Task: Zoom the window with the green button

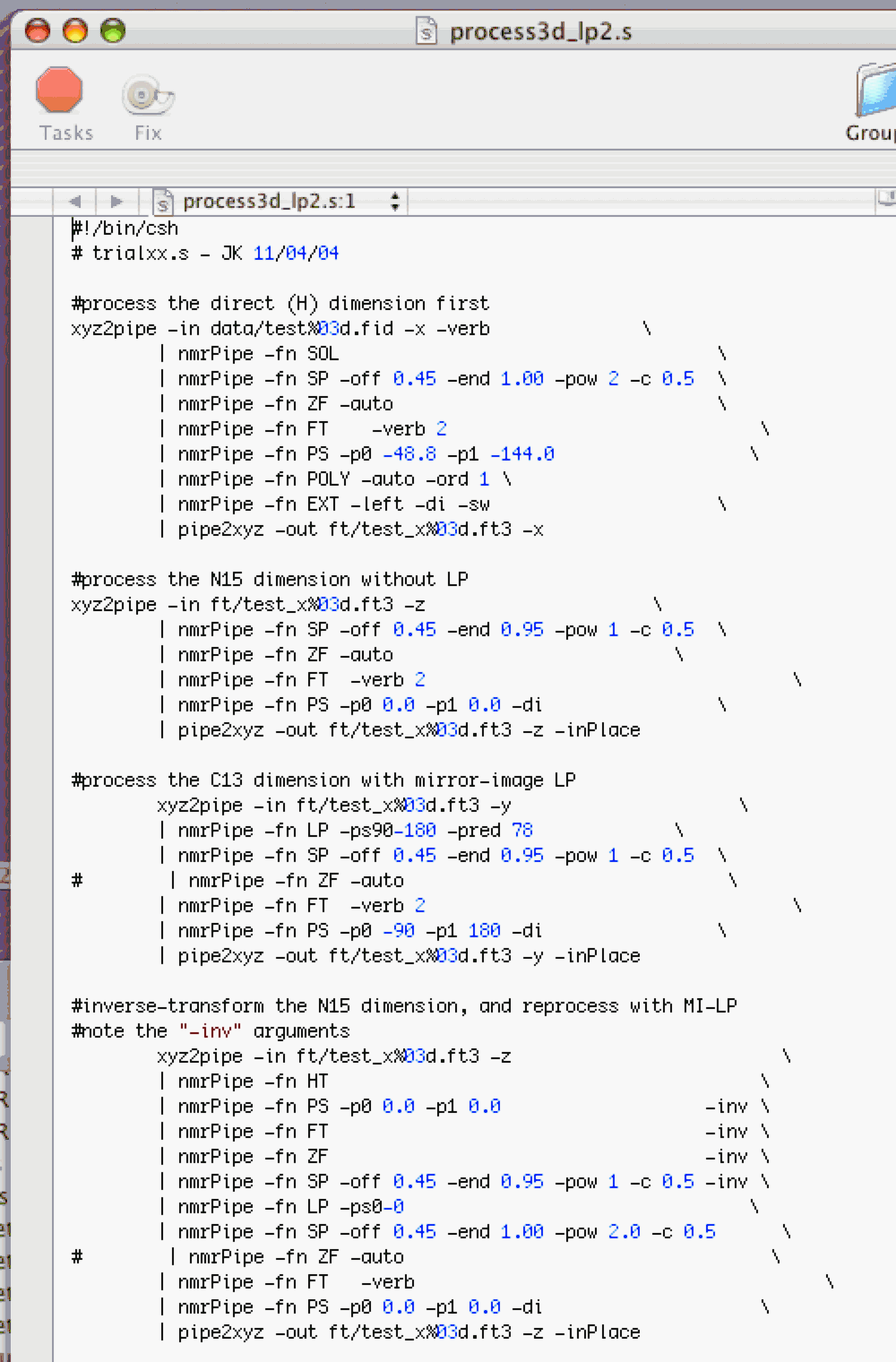Action: (x=113, y=31)
